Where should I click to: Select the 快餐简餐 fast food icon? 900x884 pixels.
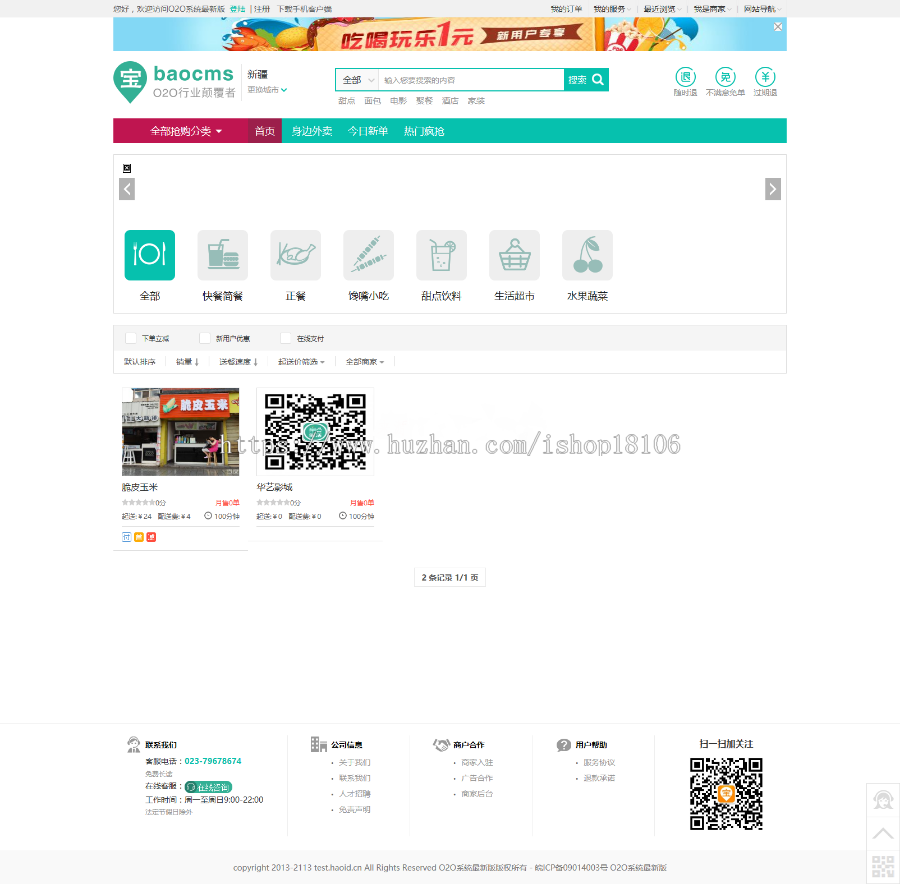[x=223, y=255]
